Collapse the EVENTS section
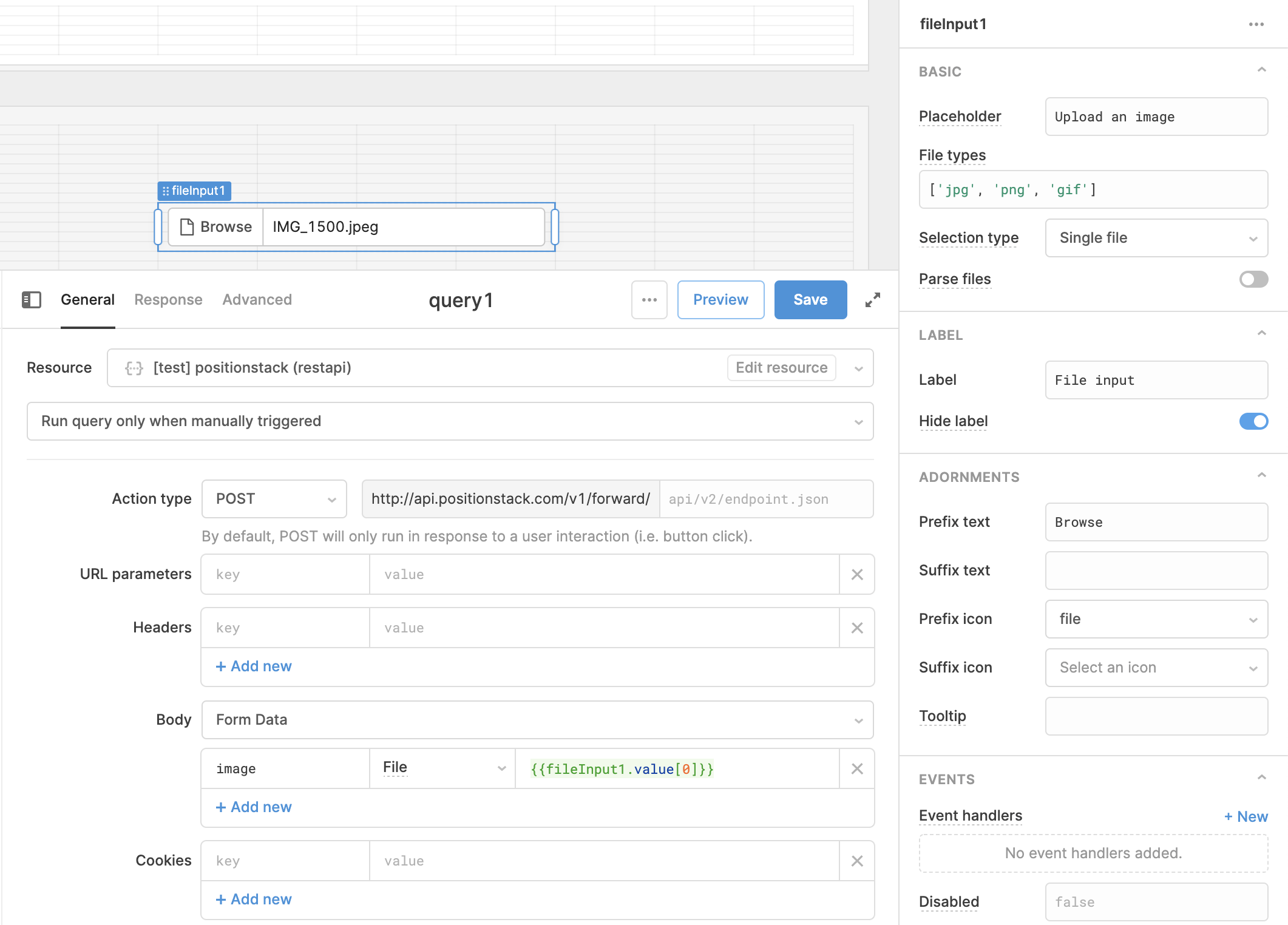1288x925 pixels. (x=1262, y=778)
